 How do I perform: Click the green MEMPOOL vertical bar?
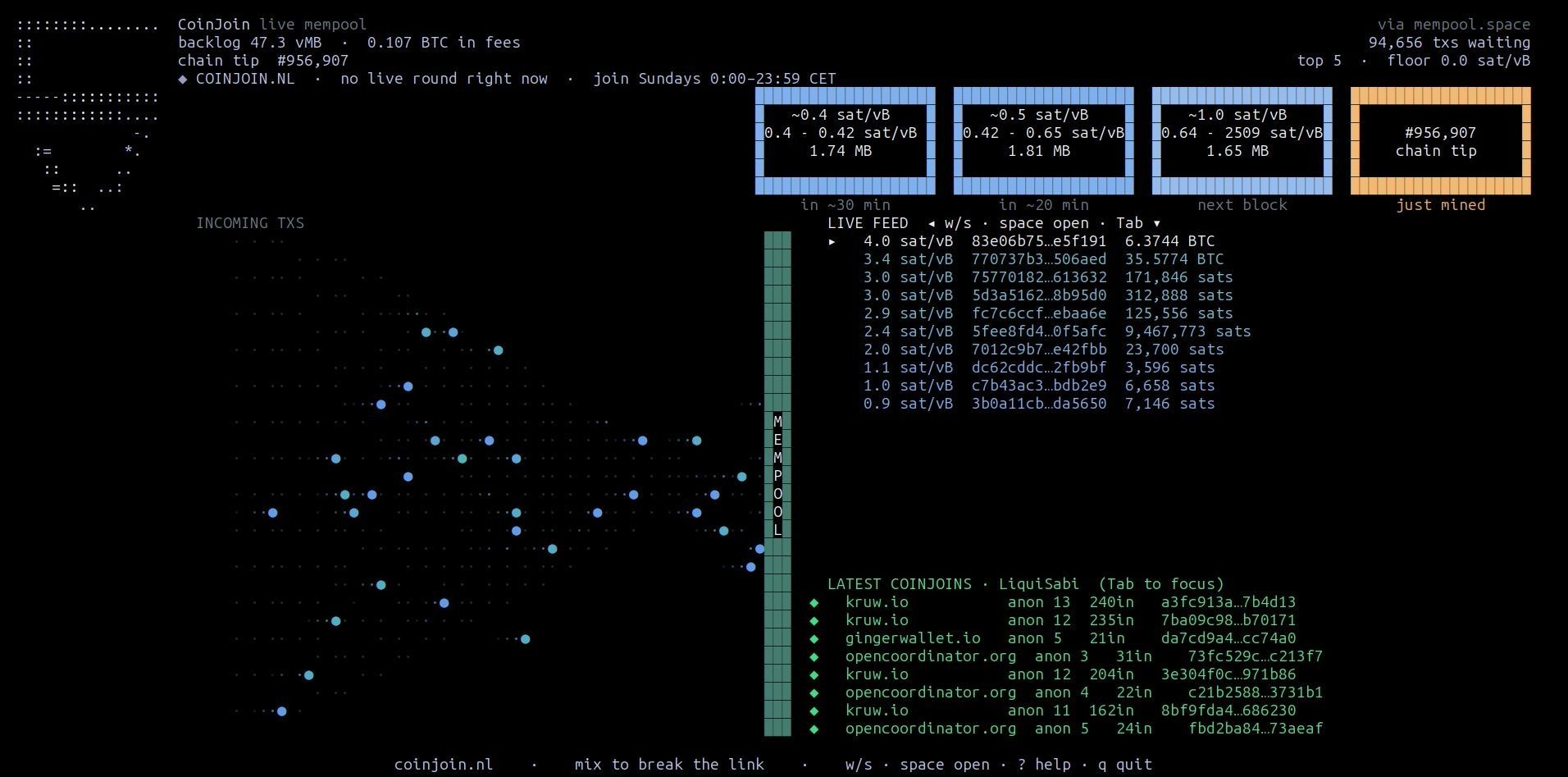point(777,484)
